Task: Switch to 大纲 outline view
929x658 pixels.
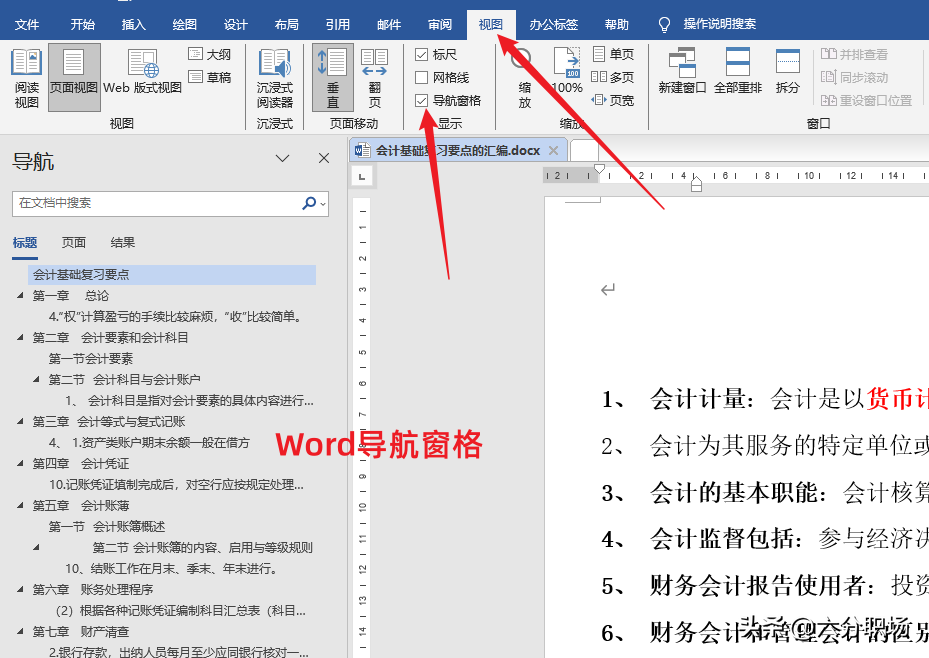Action: click(210, 54)
